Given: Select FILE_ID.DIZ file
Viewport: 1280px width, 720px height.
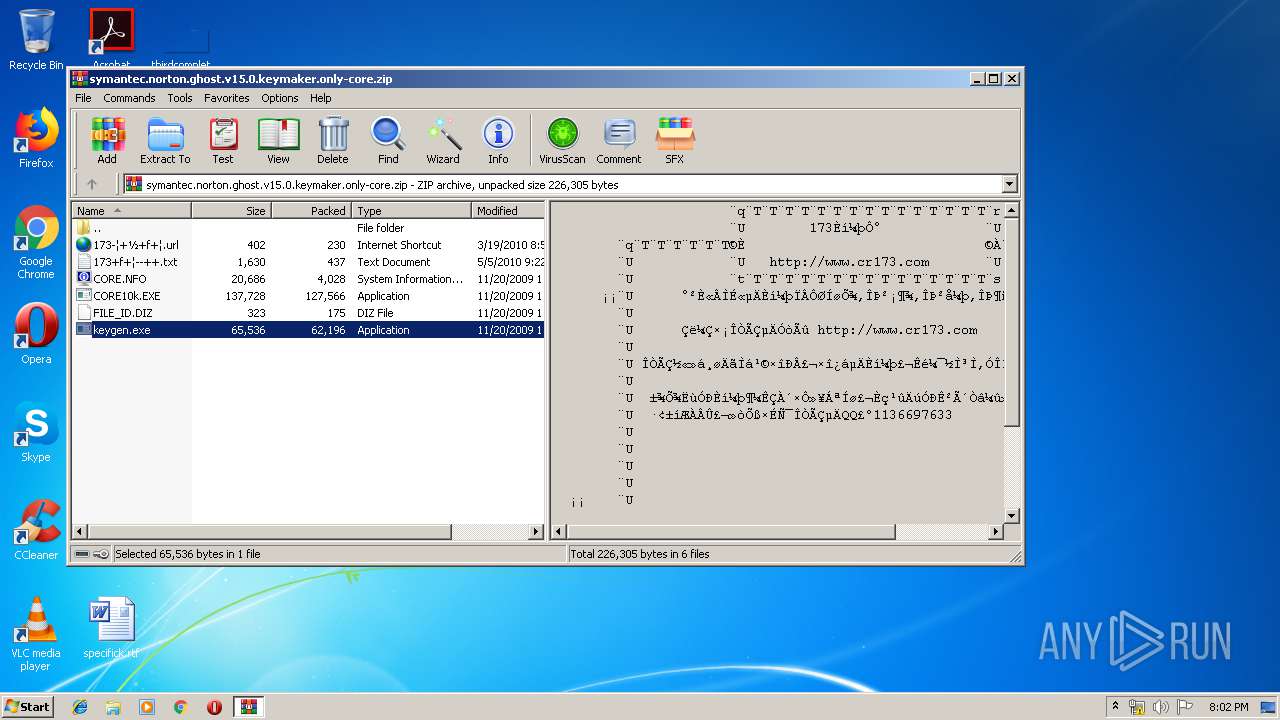Looking at the screenshot, I should click(x=308, y=313).
